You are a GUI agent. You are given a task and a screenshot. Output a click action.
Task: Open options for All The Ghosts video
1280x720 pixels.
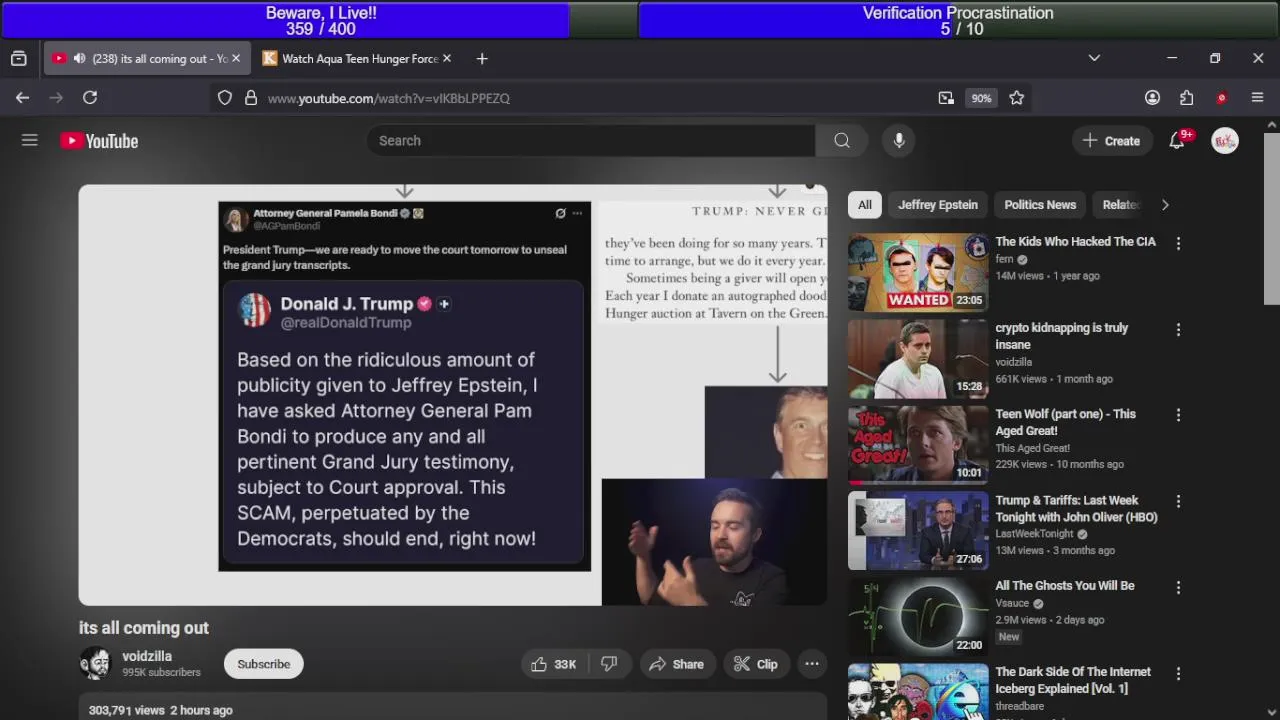pos(1178,587)
